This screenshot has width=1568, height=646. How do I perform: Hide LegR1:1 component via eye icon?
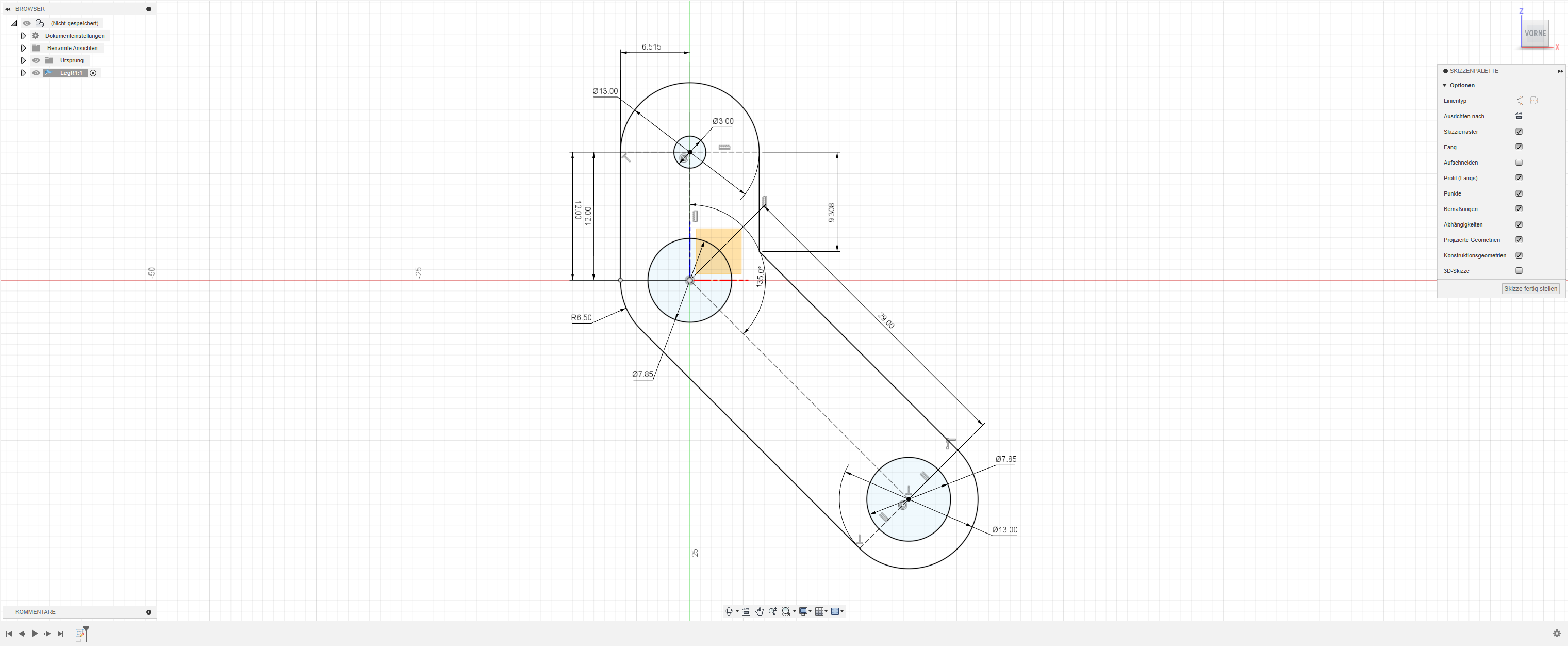(x=36, y=73)
